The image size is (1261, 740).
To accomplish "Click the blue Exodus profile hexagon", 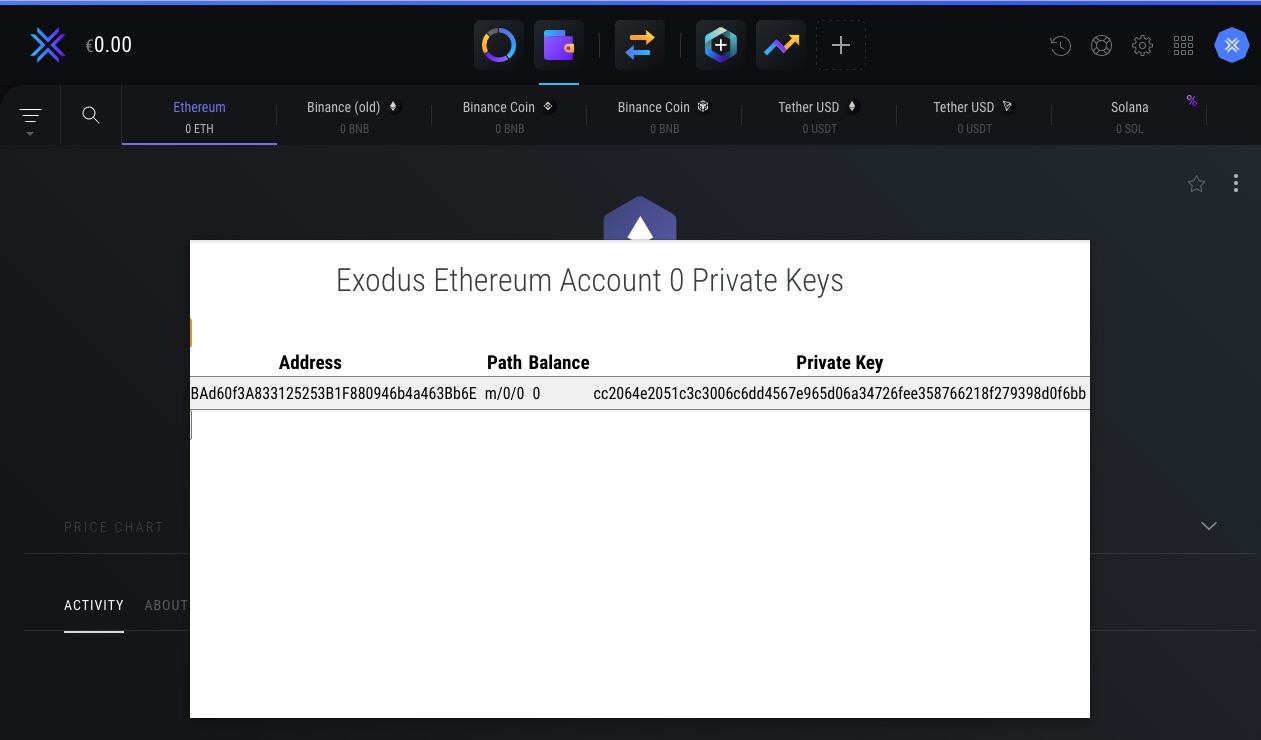I will pyautogui.click(x=1231, y=45).
